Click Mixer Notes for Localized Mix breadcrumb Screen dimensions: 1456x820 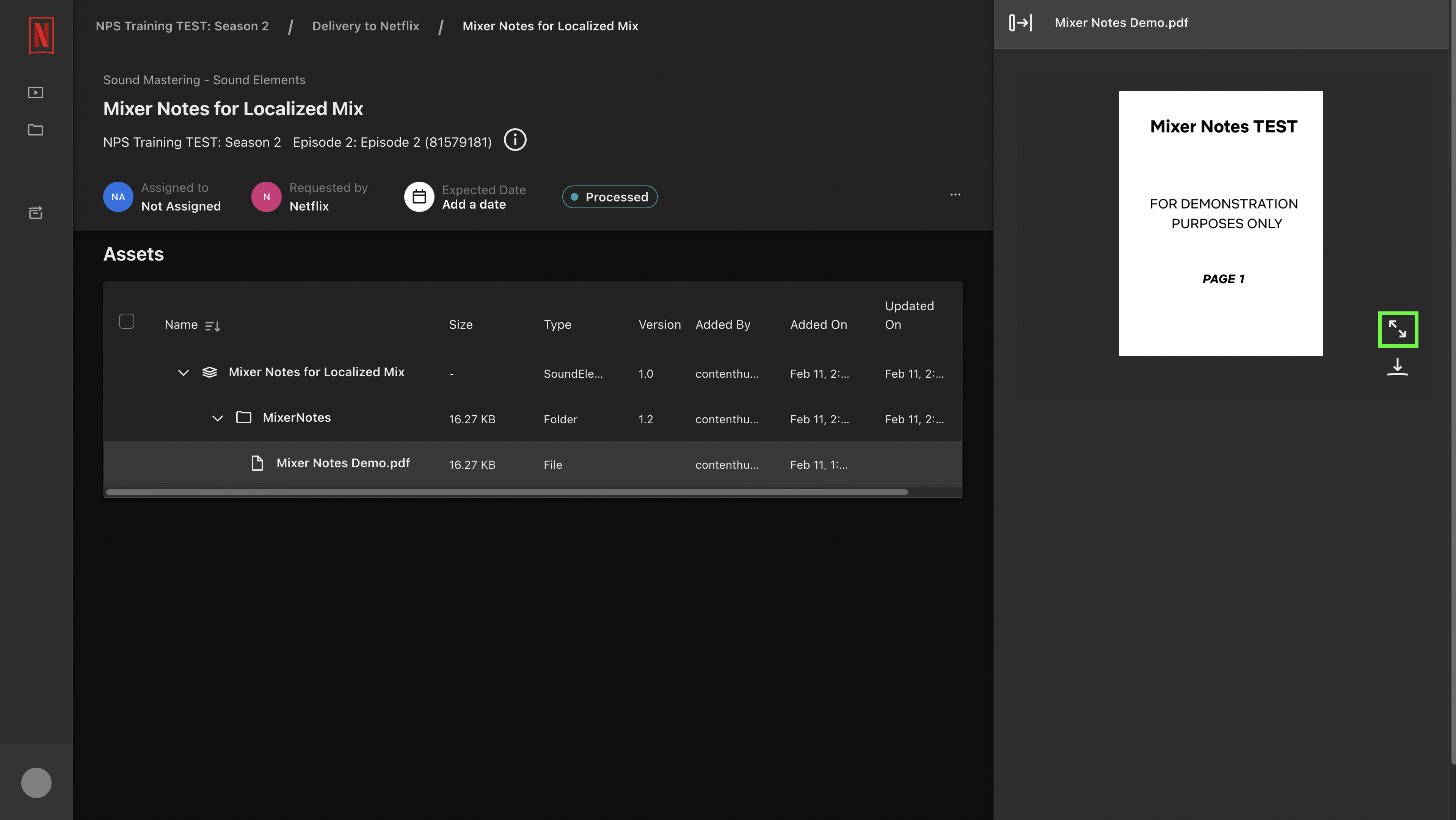tap(550, 26)
